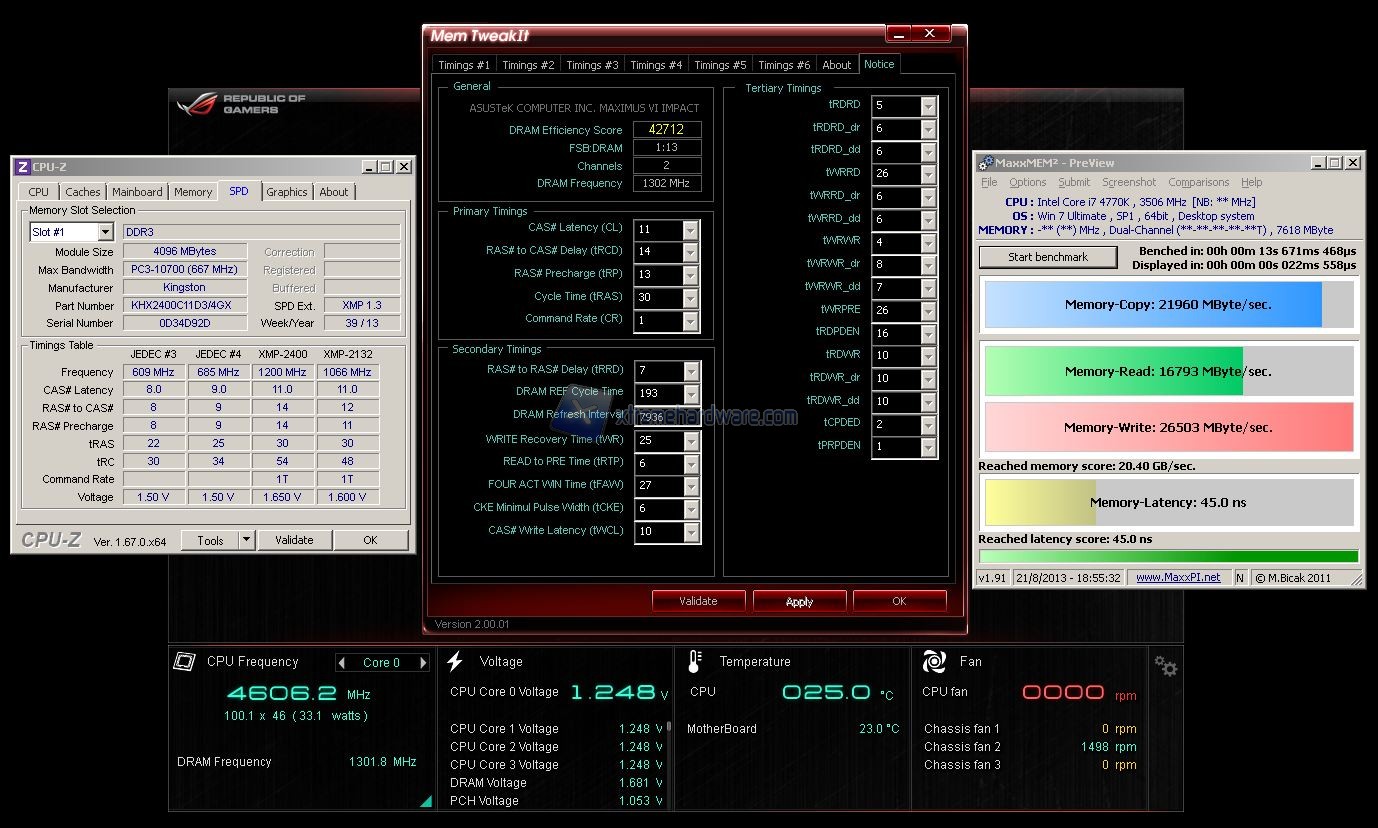Click the CPU Frequency chip icon
Viewport: 1378px width, 828px height.
[184, 661]
